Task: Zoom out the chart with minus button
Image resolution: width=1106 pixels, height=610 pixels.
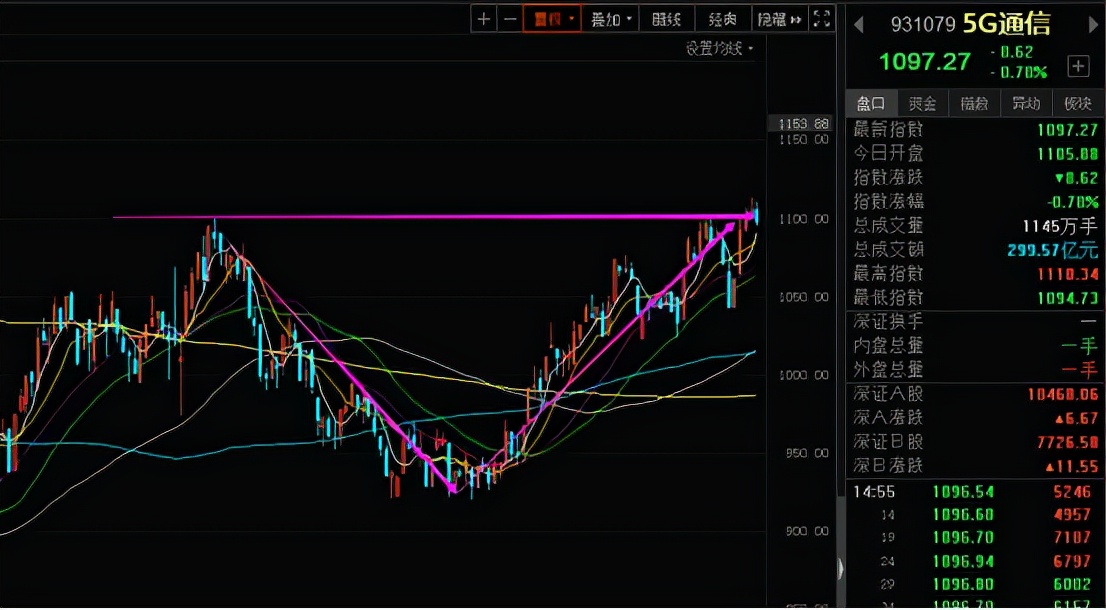Action: point(510,19)
